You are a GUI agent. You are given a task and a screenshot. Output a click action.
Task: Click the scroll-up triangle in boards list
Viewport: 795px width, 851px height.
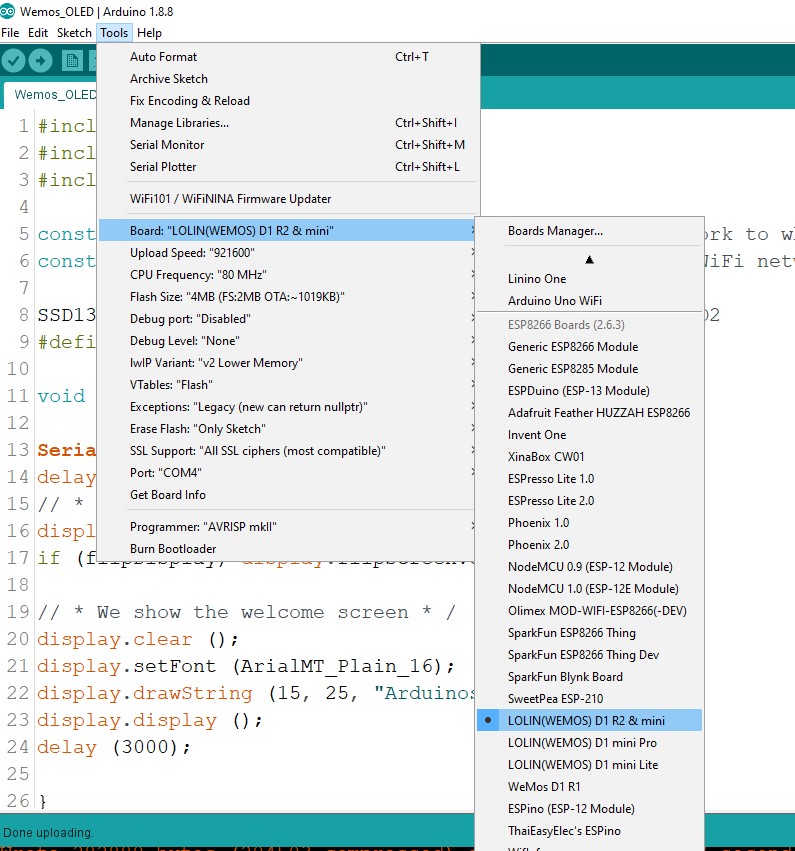click(x=589, y=260)
